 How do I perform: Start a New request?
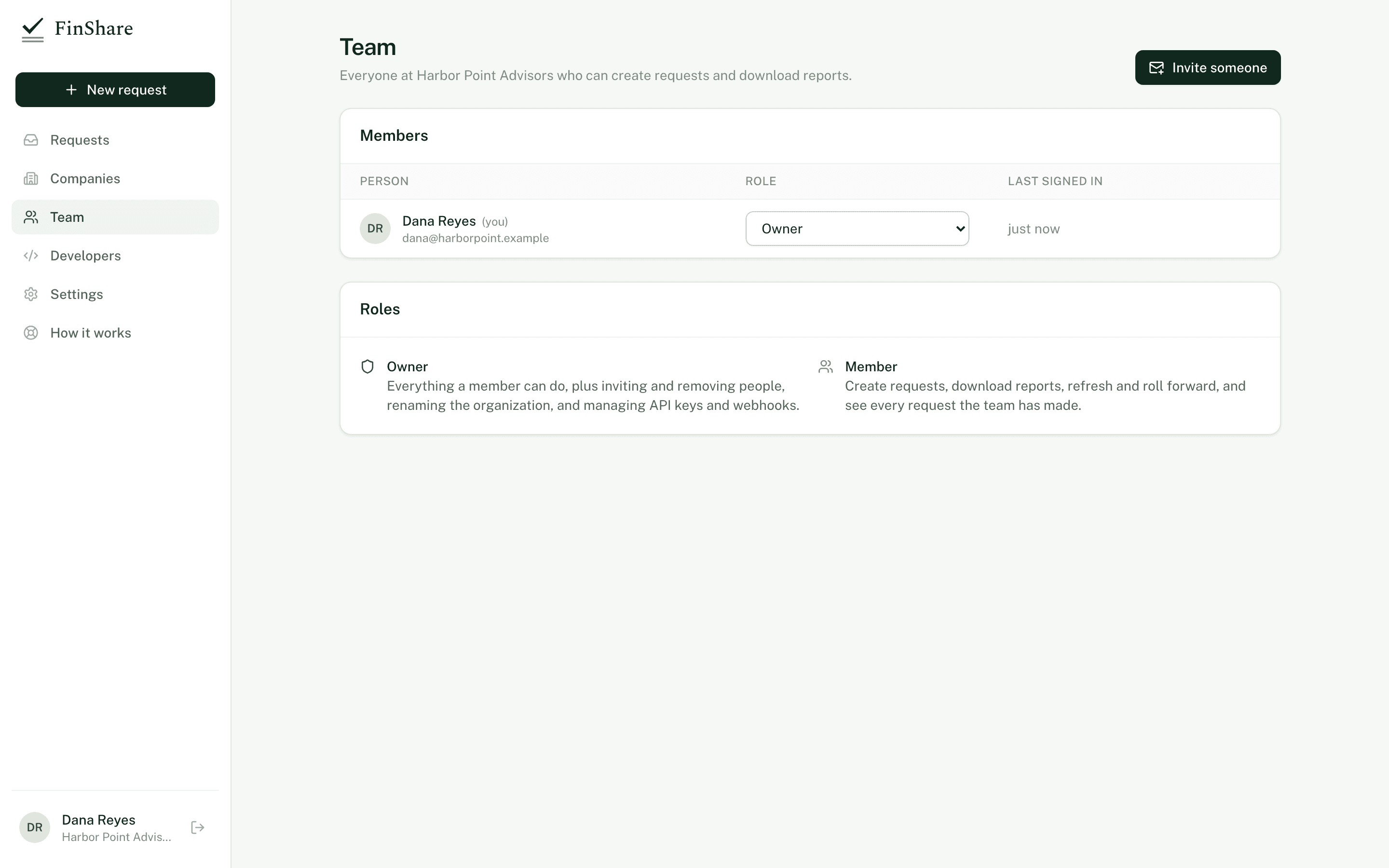(115, 90)
